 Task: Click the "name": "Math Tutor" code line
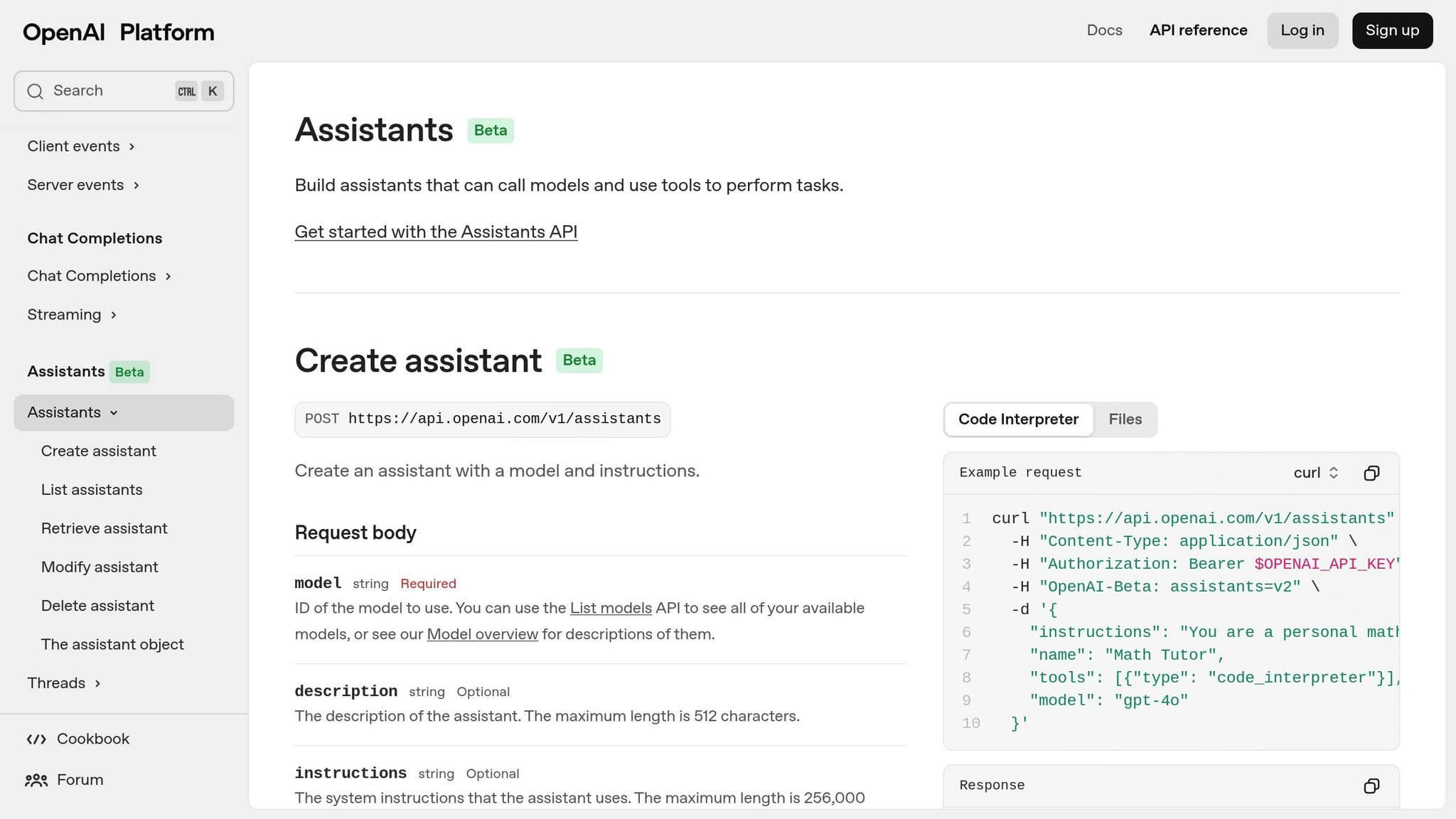point(1127,655)
